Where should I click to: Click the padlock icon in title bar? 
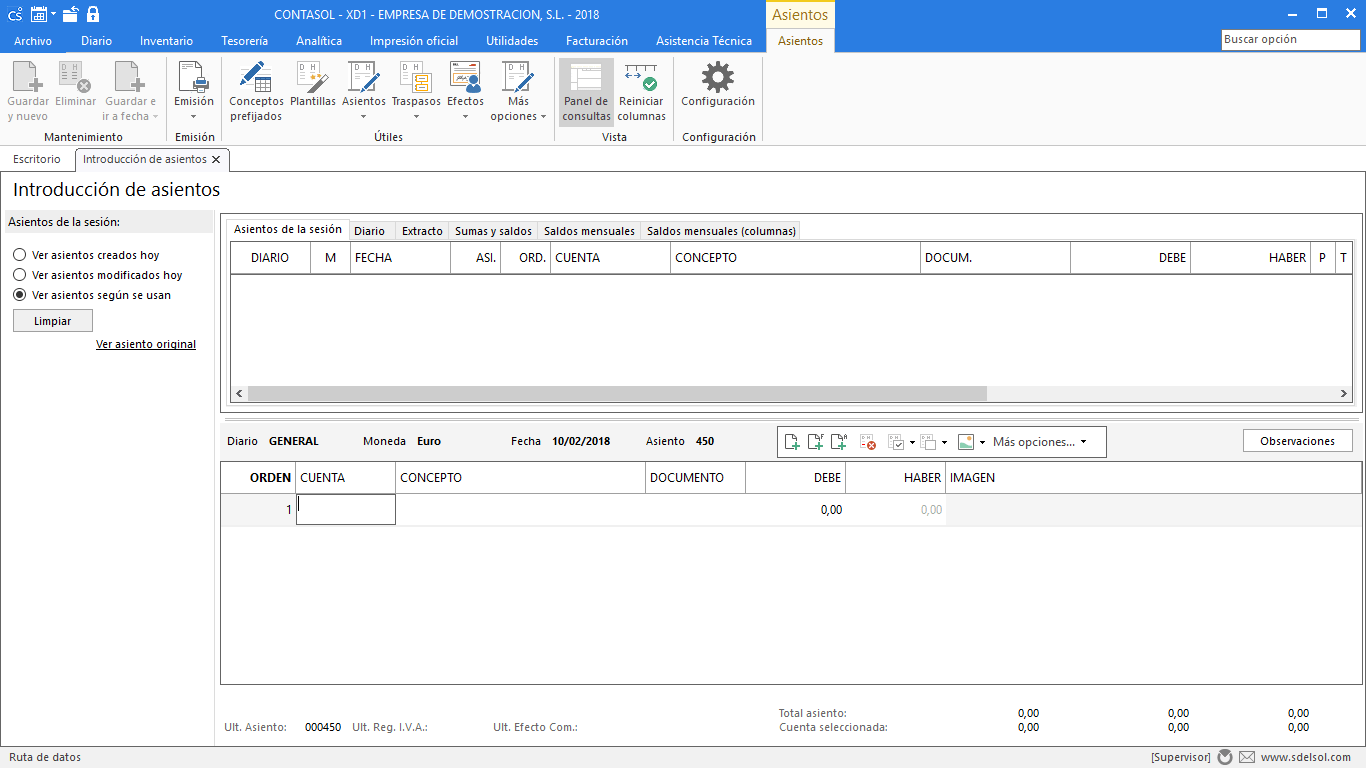pos(93,14)
